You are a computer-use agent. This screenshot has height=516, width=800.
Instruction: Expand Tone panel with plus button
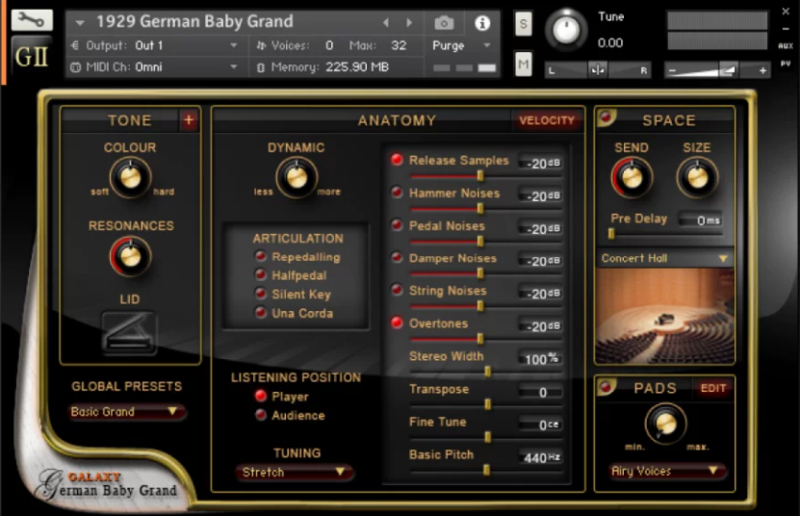189,120
